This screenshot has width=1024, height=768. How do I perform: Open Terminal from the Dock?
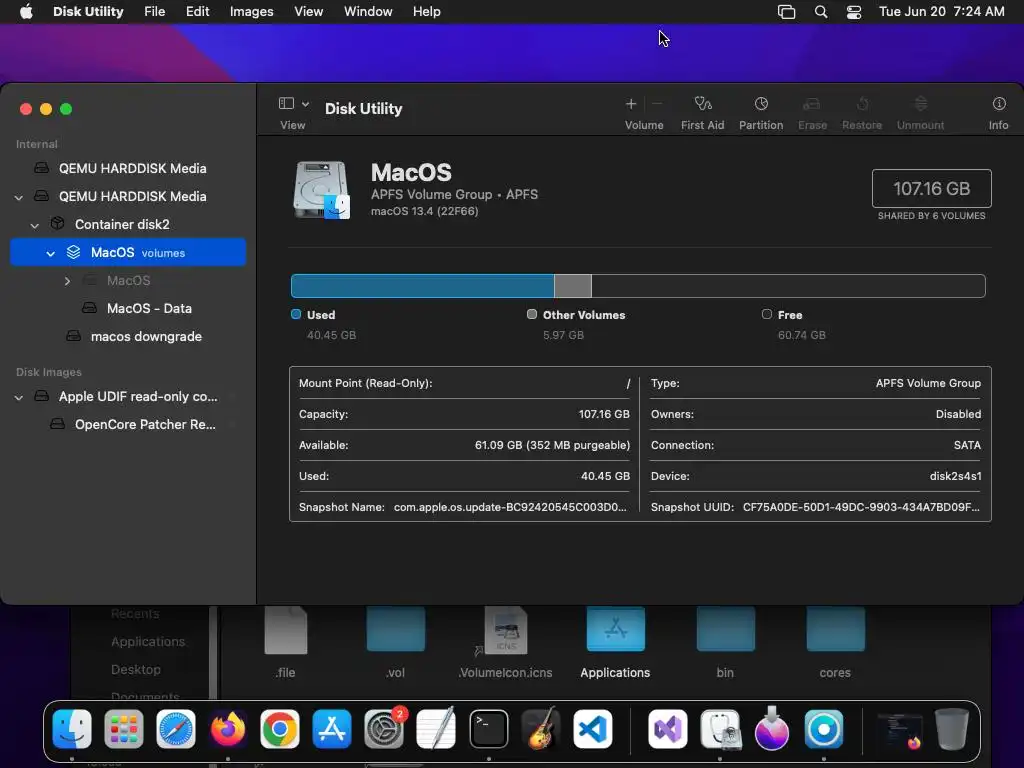click(x=488, y=729)
